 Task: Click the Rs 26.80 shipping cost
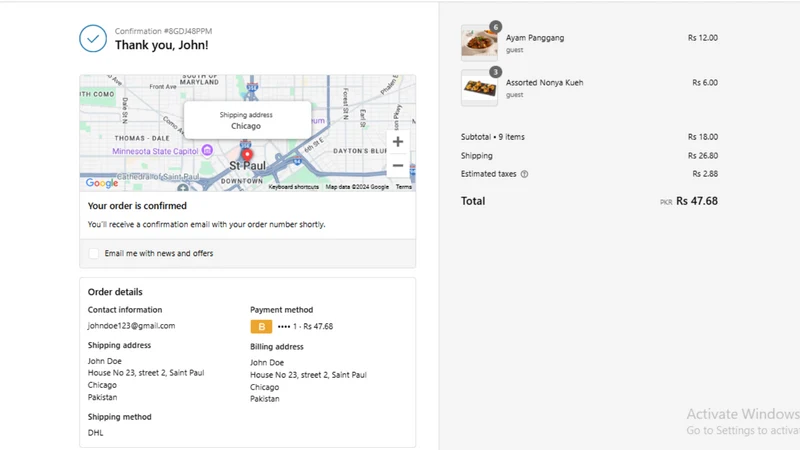703,156
